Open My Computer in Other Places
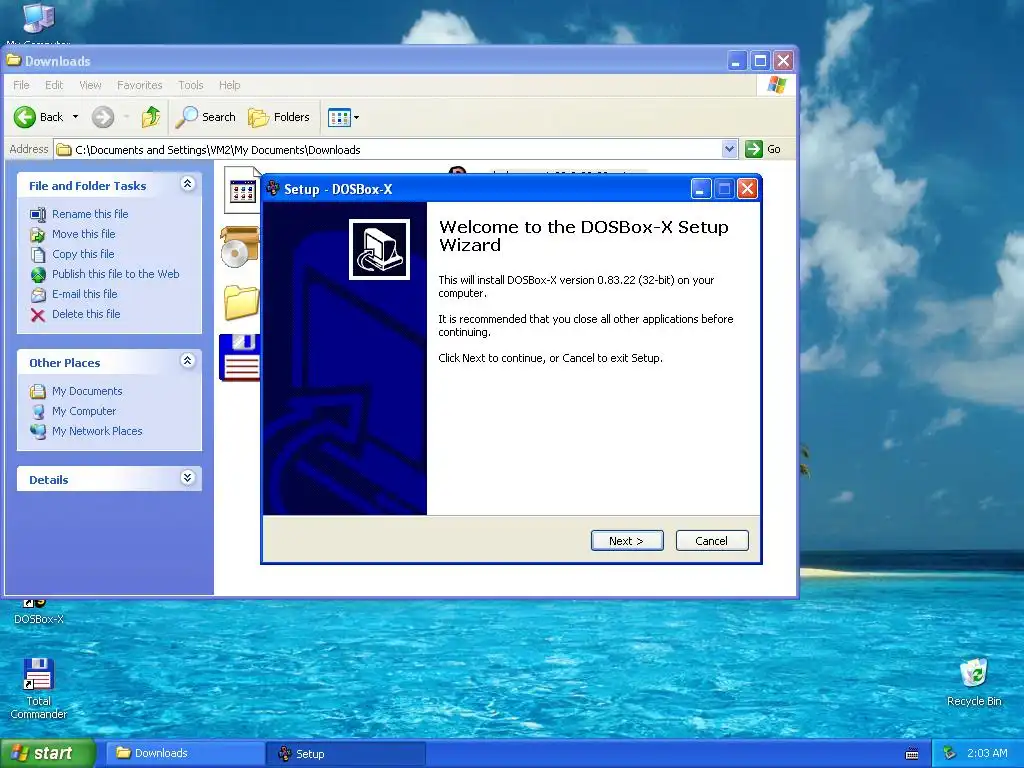 [84, 411]
